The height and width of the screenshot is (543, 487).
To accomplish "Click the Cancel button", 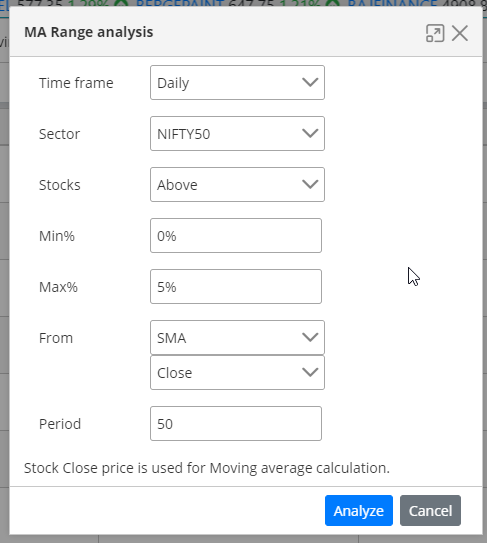I will (431, 510).
